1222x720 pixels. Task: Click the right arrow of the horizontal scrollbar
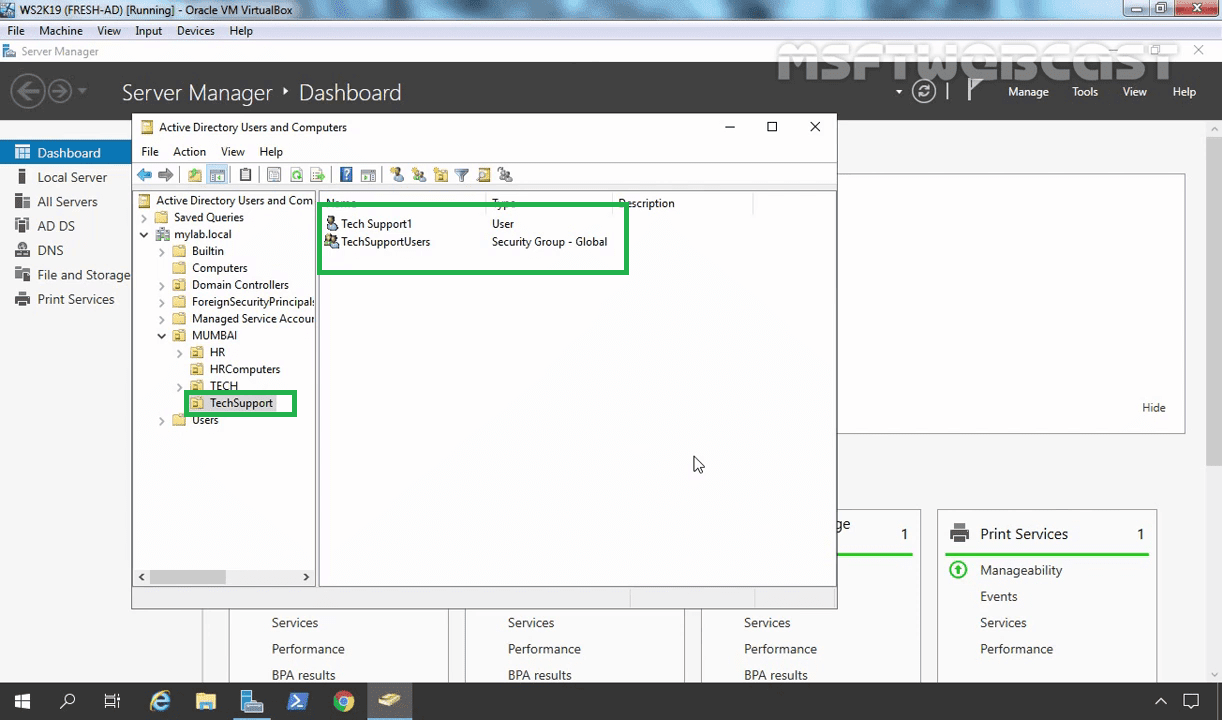[306, 577]
